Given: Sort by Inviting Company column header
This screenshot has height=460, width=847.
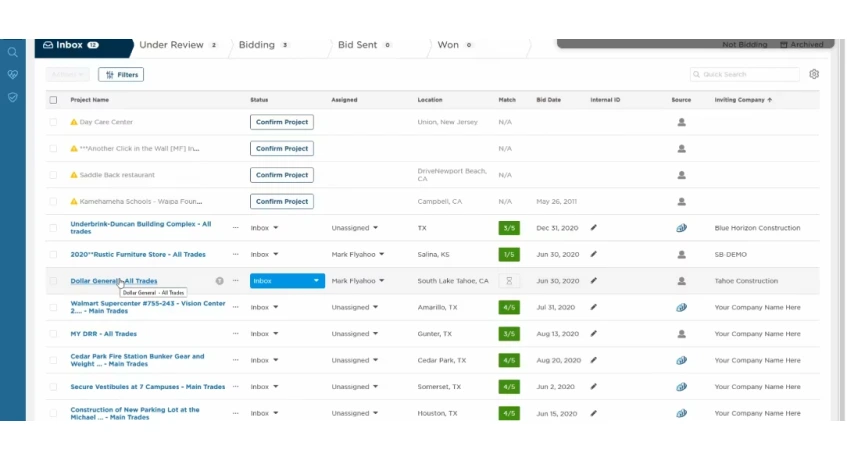Looking at the screenshot, I should click(x=743, y=100).
